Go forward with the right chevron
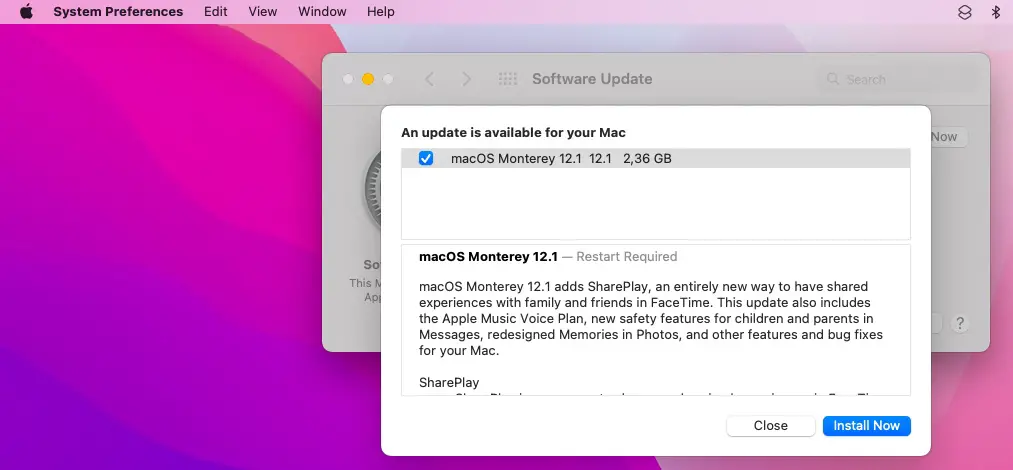 point(466,79)
